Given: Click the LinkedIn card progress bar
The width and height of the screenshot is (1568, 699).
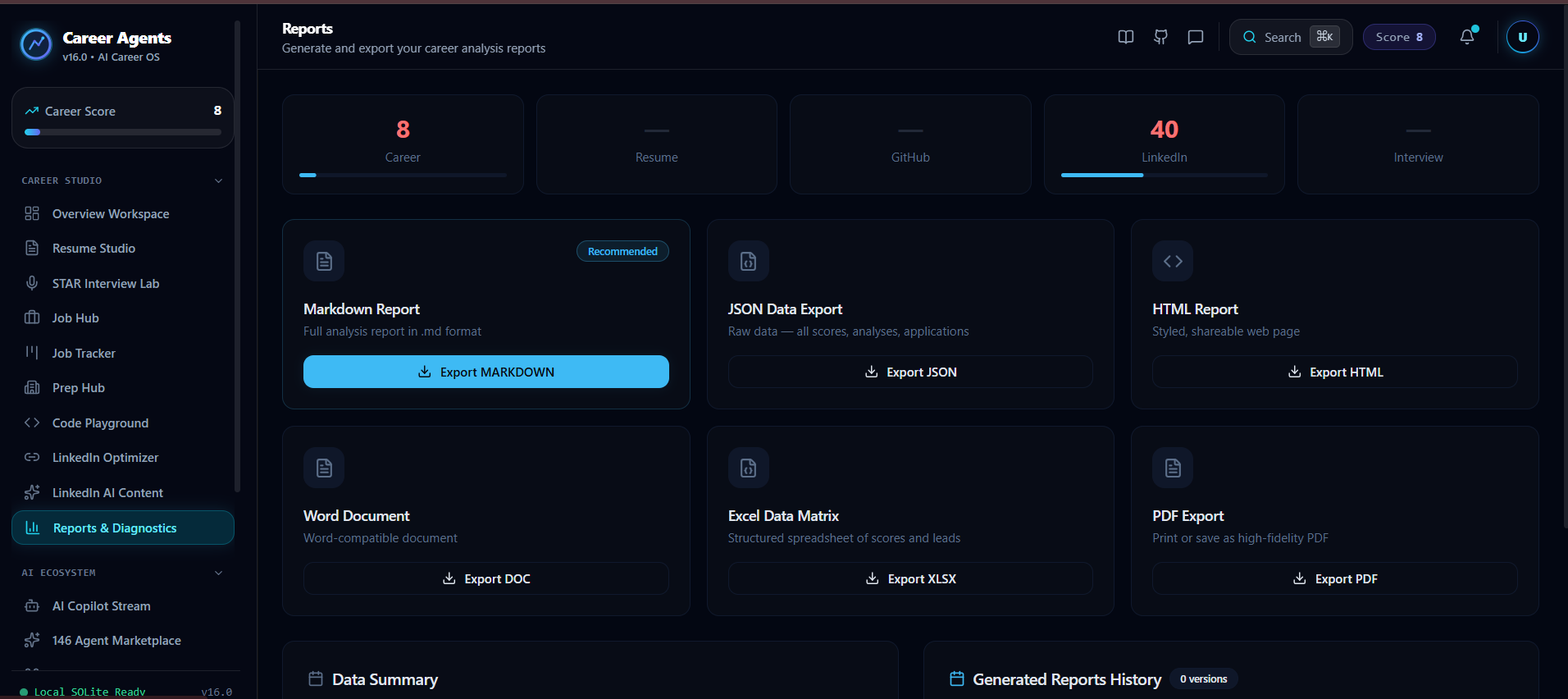Looking at the screenshot, I should [1165, 175].
